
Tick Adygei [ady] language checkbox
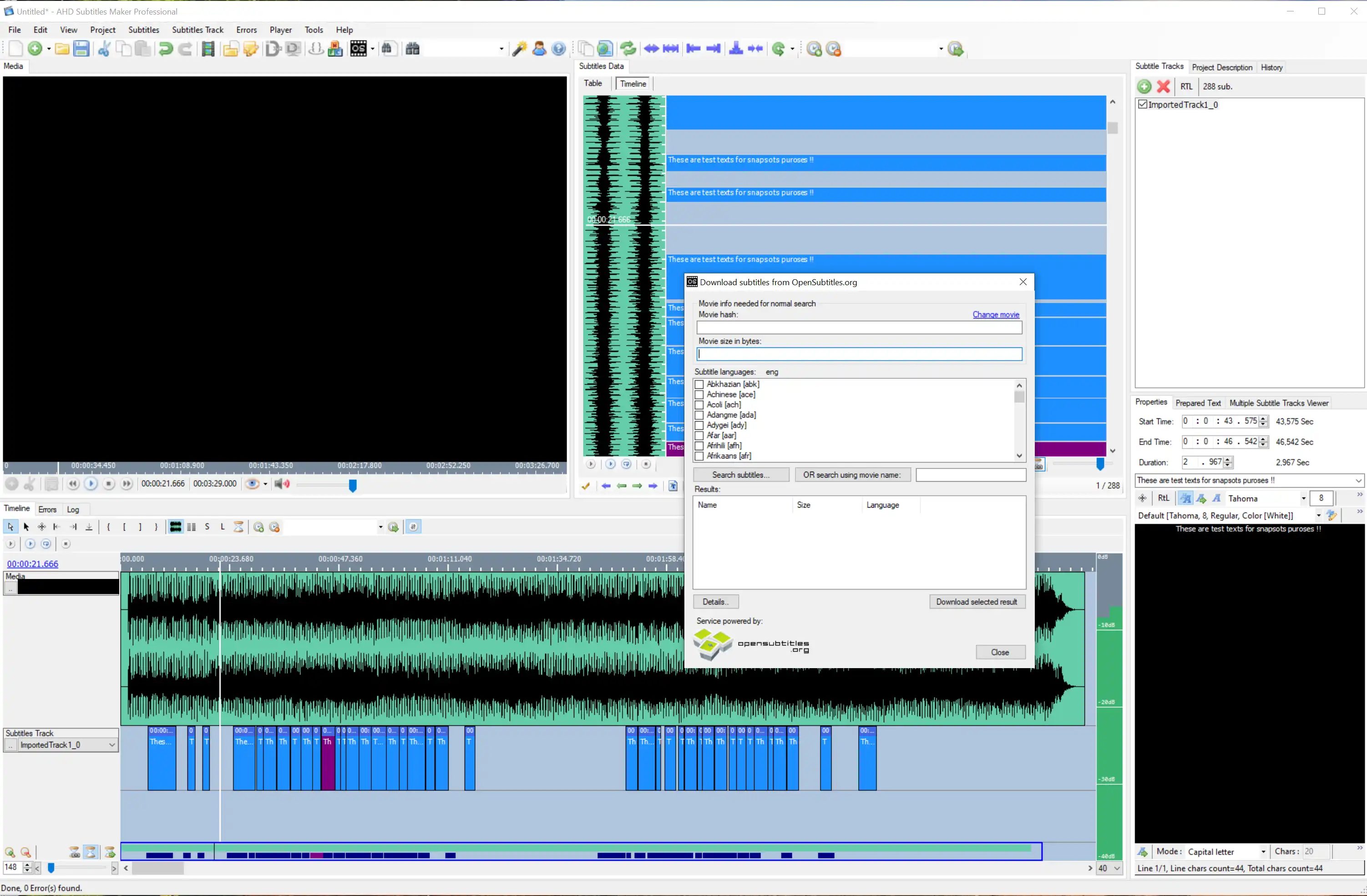tap(699, 426)
